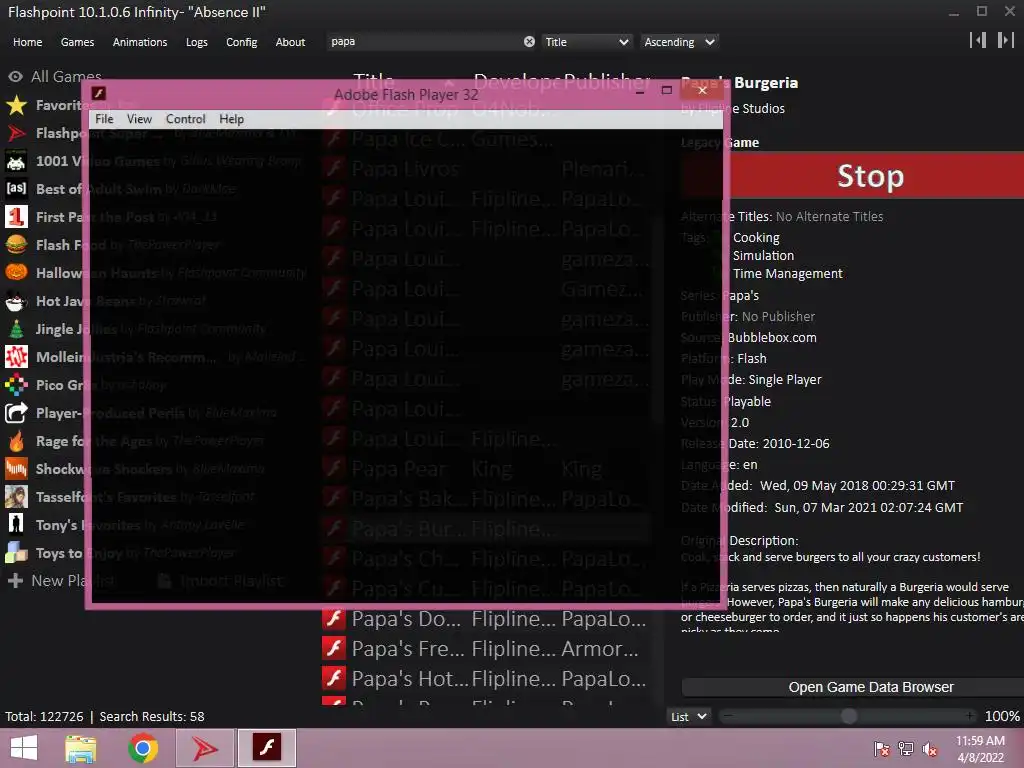Image resolution: width=1024 pixels, height=768 pixels.
Task: Open the Shockwave Shockers playlist icon
Action: pos(16,469)
